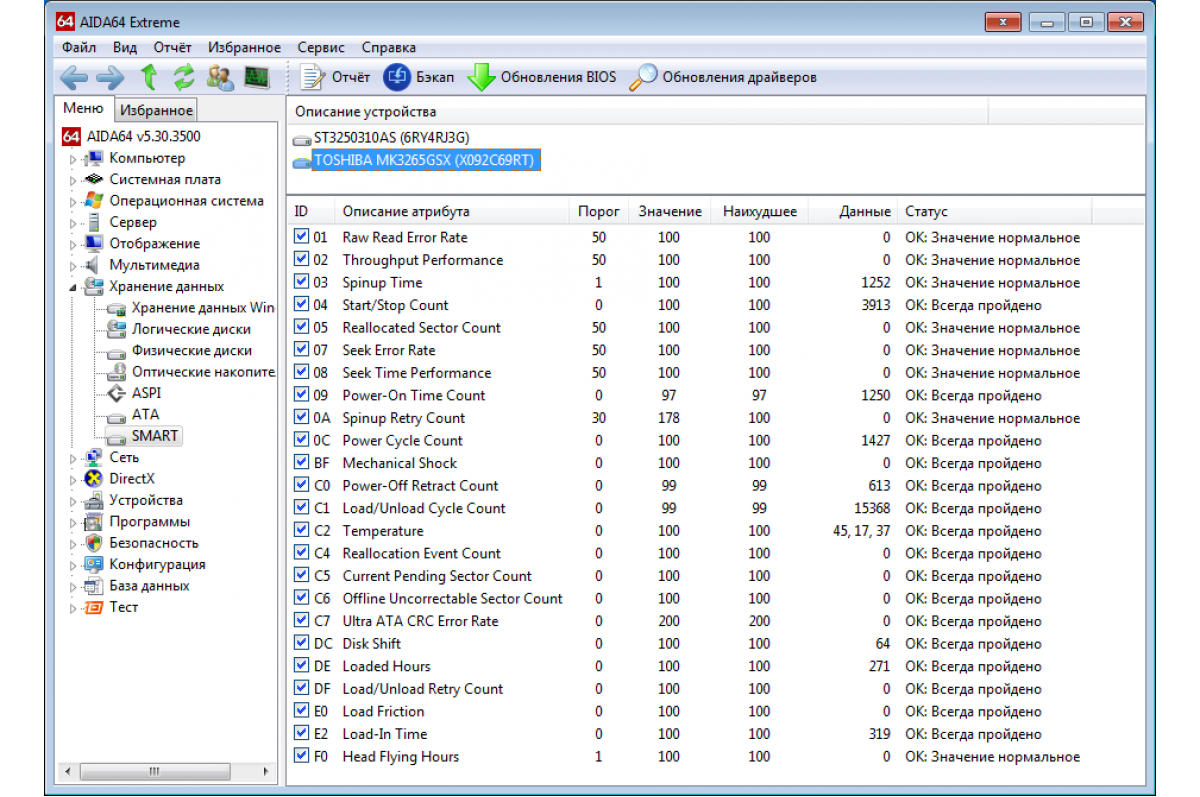Open the monitor diagnostics graph icon
Image resolution: width=1200 pixels, height=797 pixels.
coord(257,77)
